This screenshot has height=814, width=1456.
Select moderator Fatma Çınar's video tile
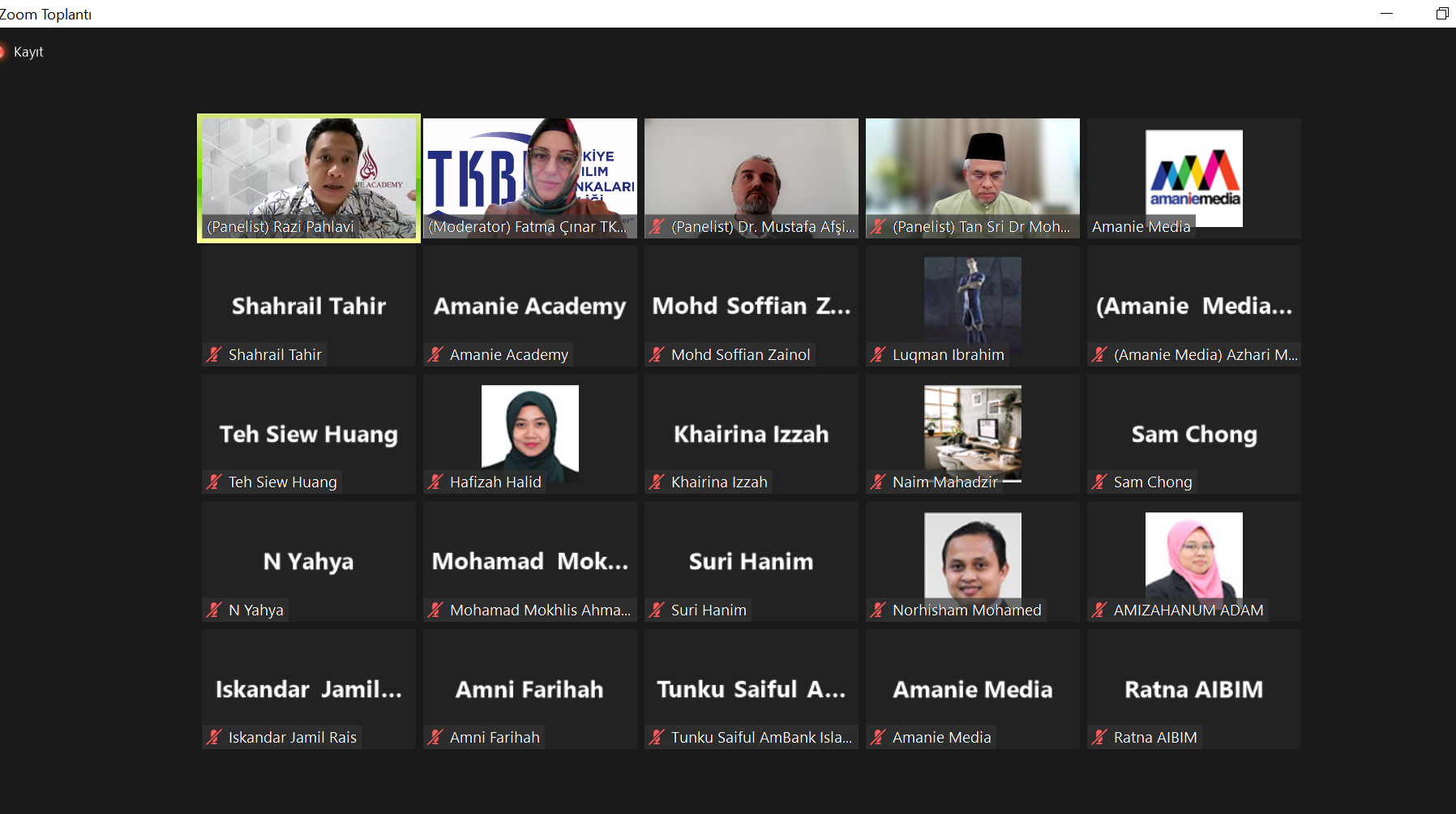(x=530, y=178)
